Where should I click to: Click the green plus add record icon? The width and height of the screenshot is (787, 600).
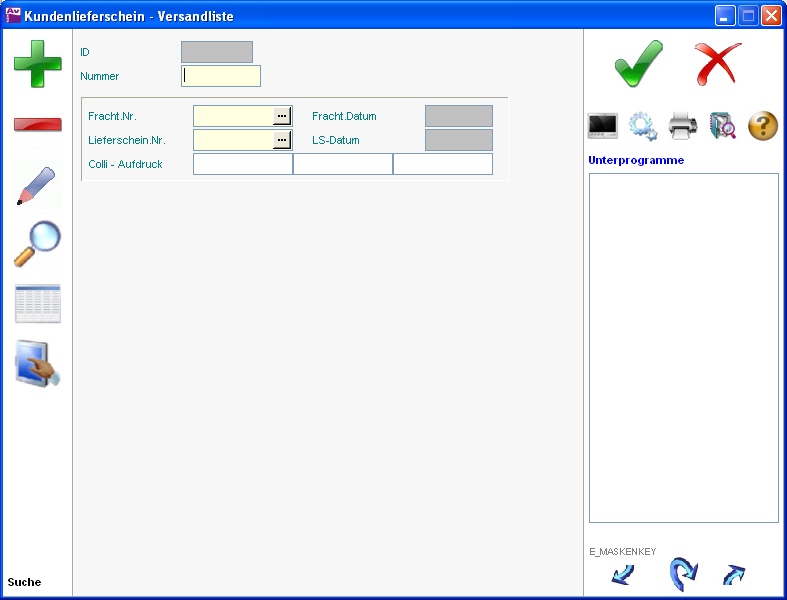coord(37,63)
